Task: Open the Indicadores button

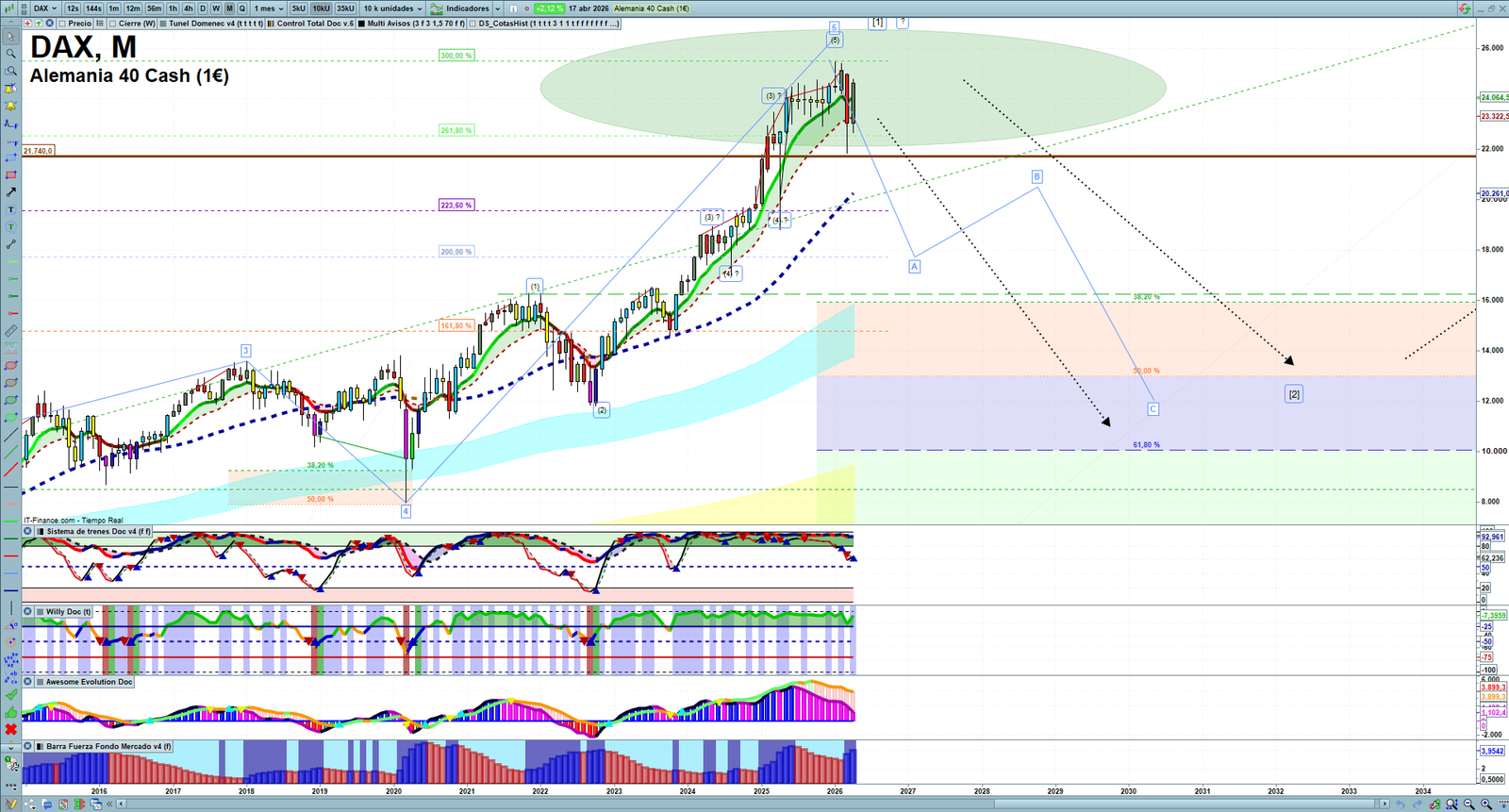Action: [x=466, y=8]
